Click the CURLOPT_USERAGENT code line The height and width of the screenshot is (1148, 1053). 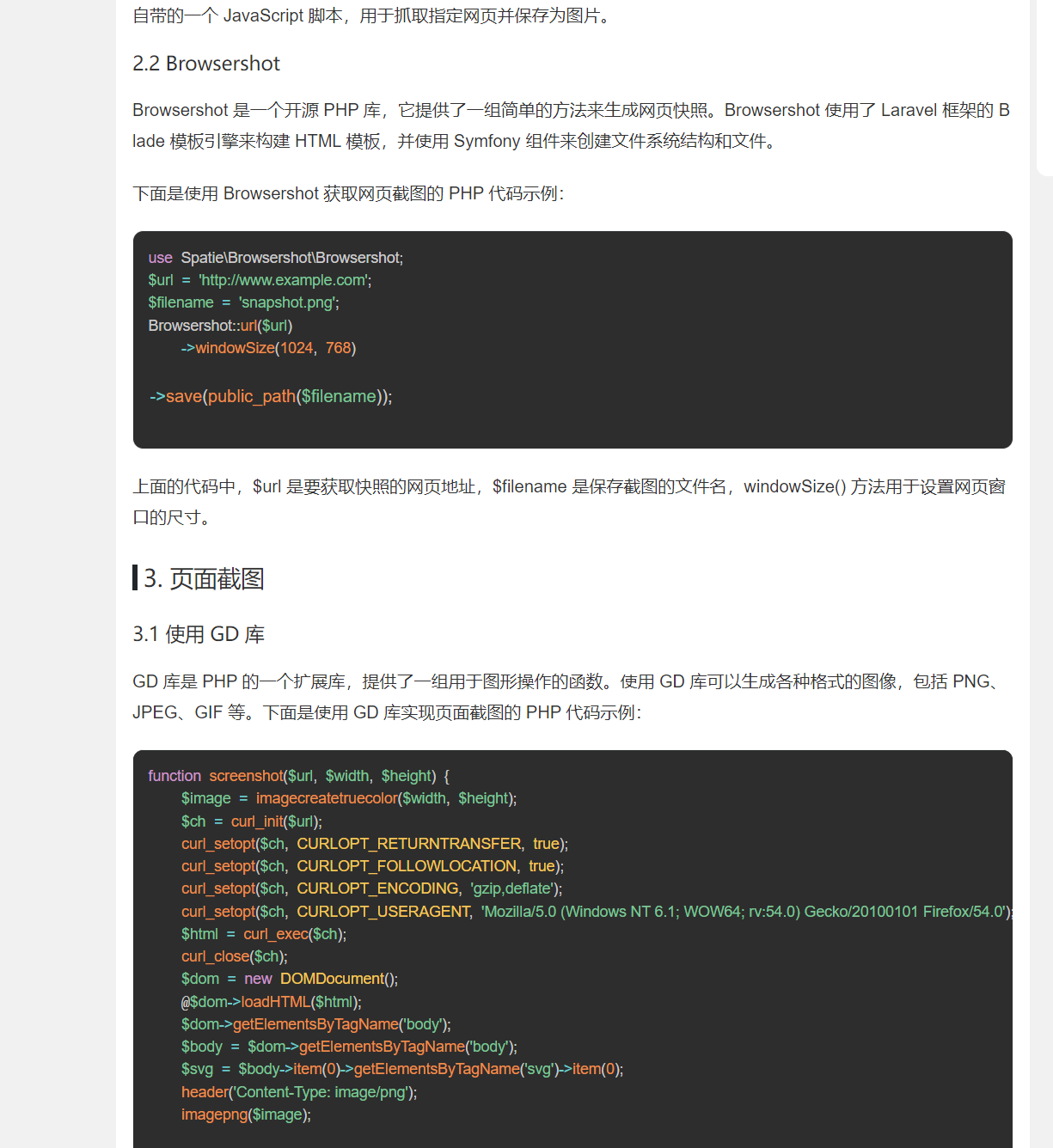pyautogui.click(x=593, y=912)
